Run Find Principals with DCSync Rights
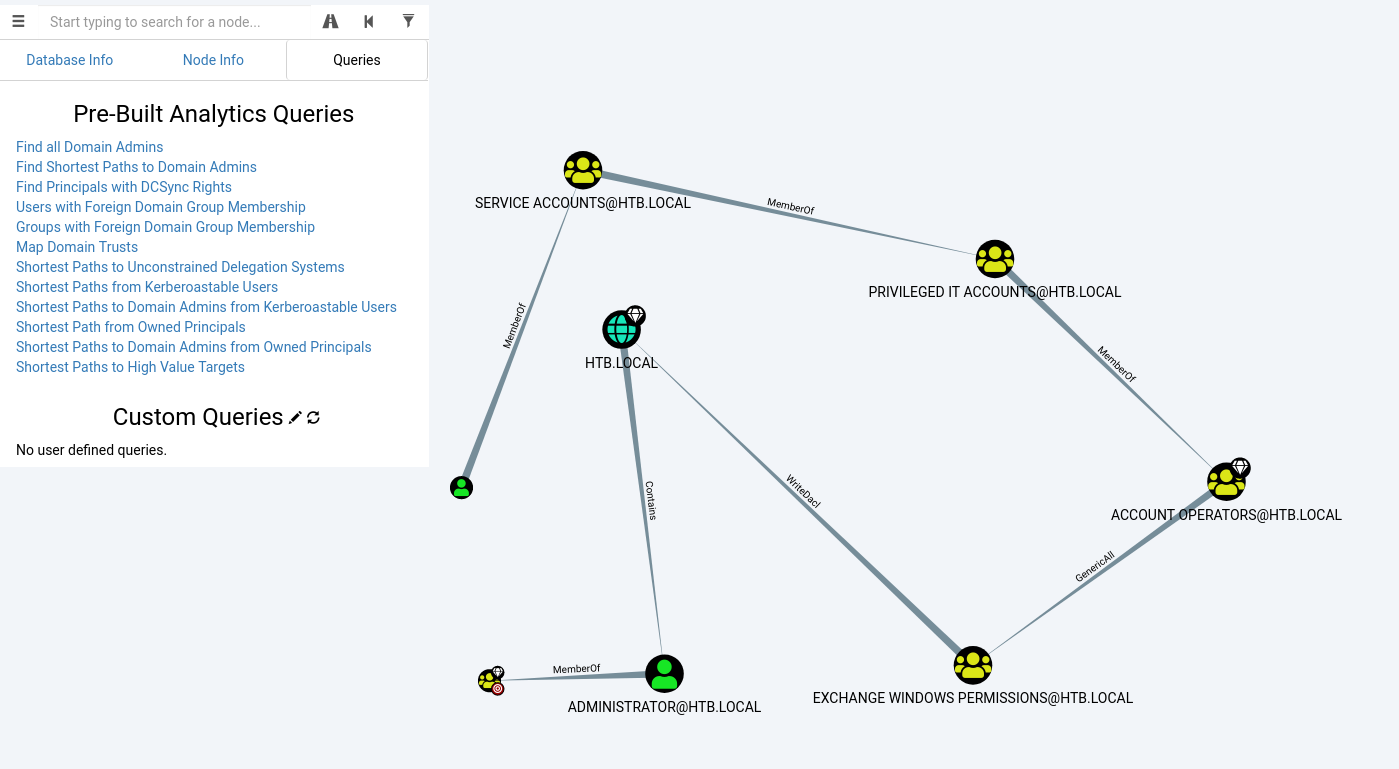 [x=123, y=187]
